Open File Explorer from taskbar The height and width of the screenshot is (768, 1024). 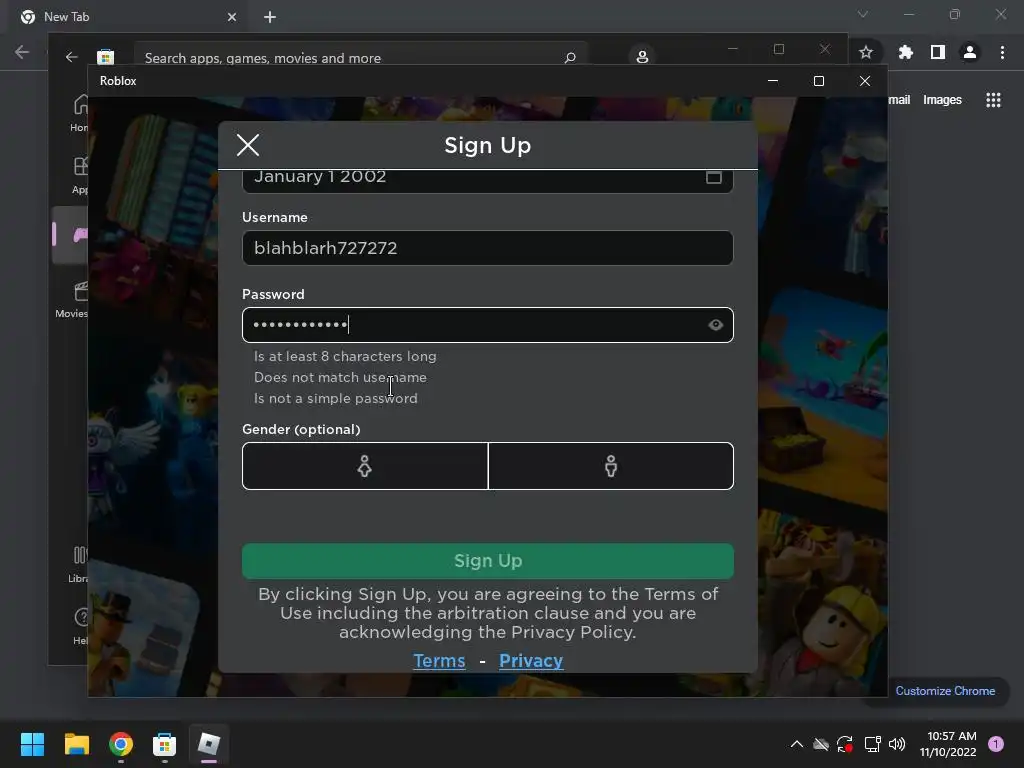[76, 744]
